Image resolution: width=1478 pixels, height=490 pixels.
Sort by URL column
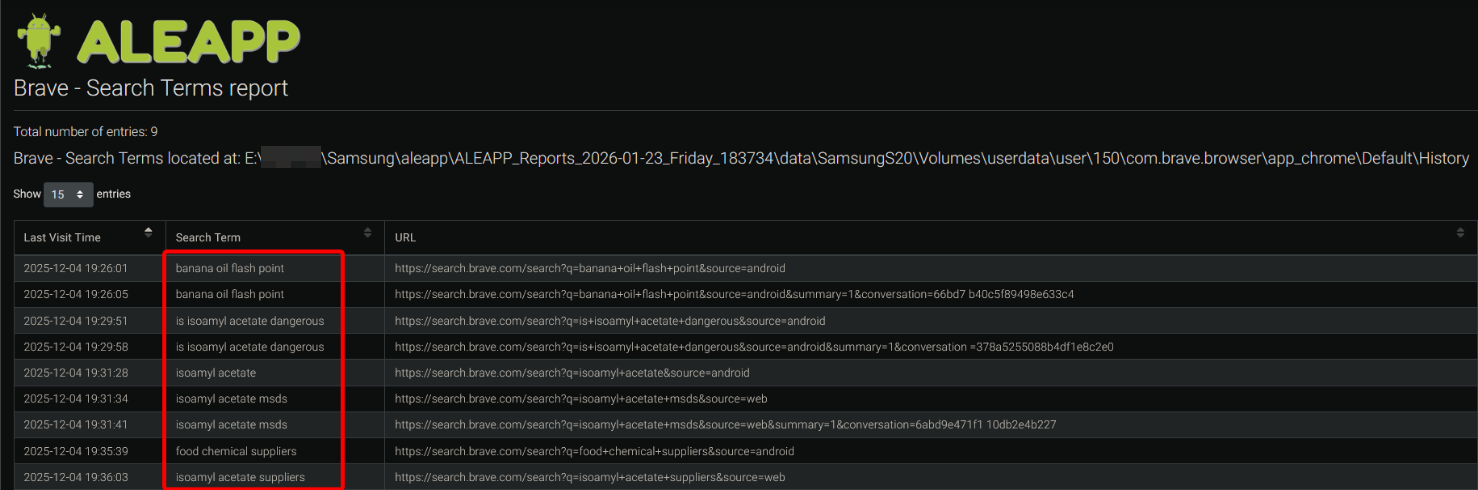pos(930,237)
